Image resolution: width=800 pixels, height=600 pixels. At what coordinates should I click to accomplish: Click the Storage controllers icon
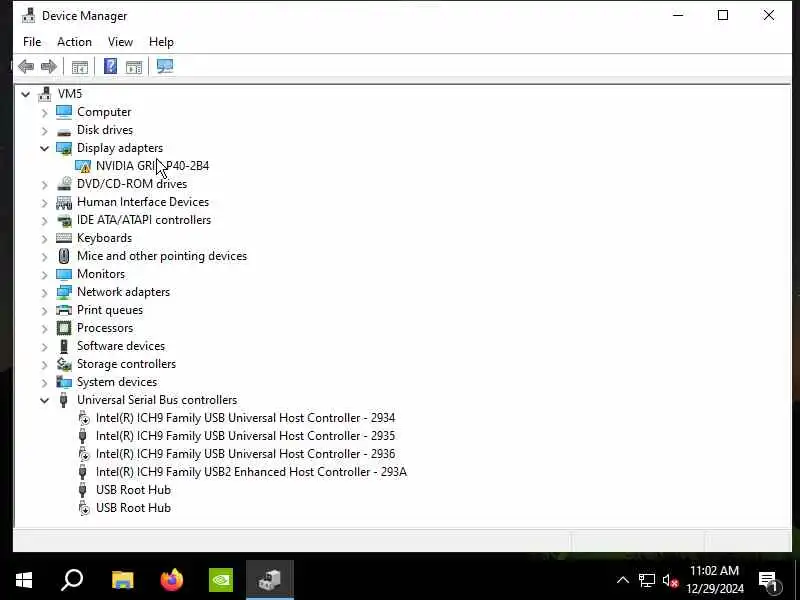point(64,364)
